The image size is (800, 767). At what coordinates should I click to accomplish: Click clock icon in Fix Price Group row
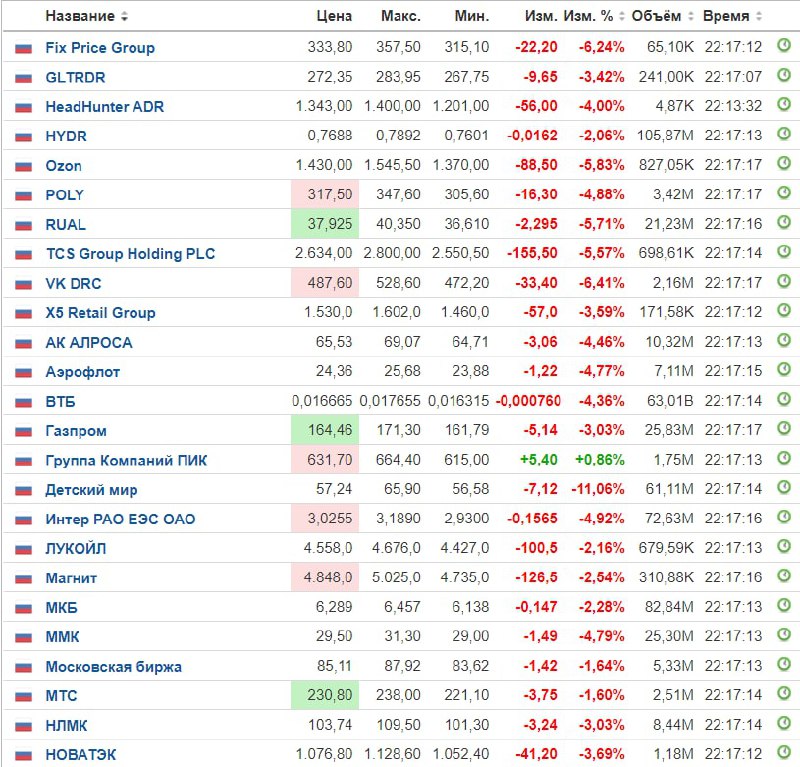pyautogui.click(x=784, y=46)
